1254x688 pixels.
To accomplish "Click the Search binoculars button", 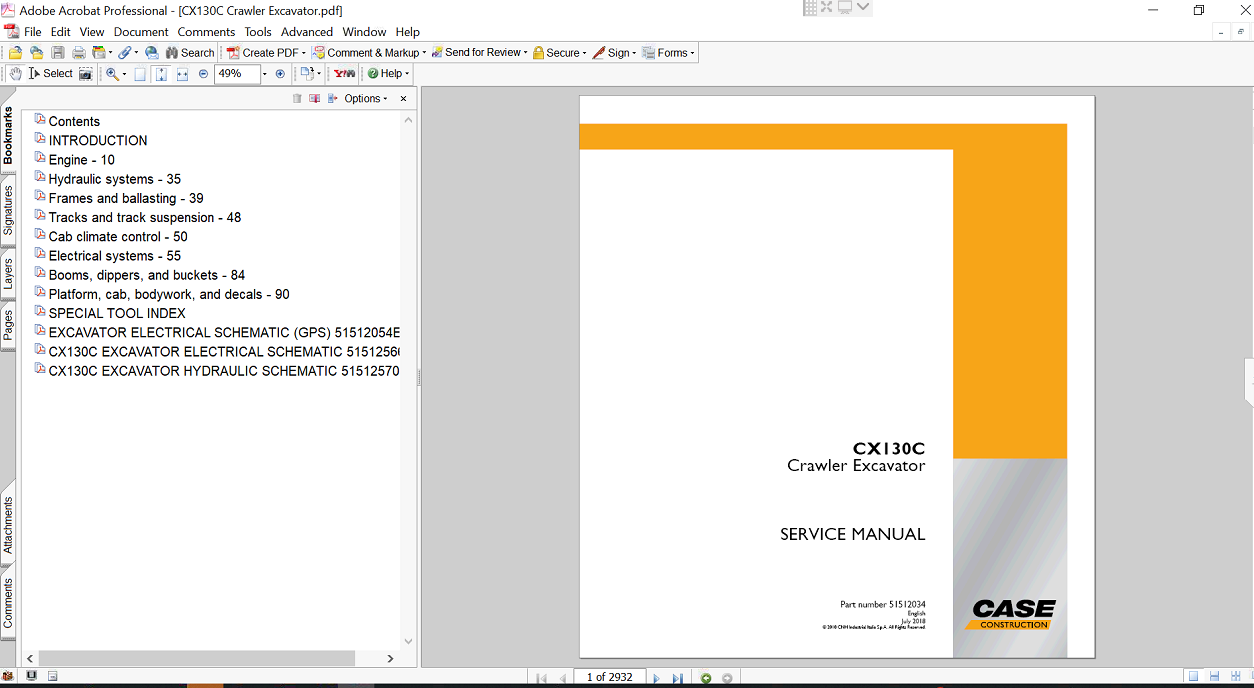I will [190, 53].
